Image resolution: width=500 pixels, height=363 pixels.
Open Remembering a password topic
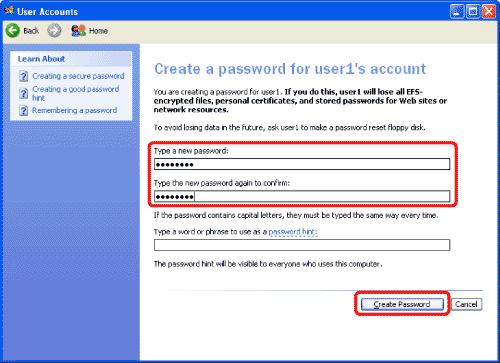[x=74, y=110]
